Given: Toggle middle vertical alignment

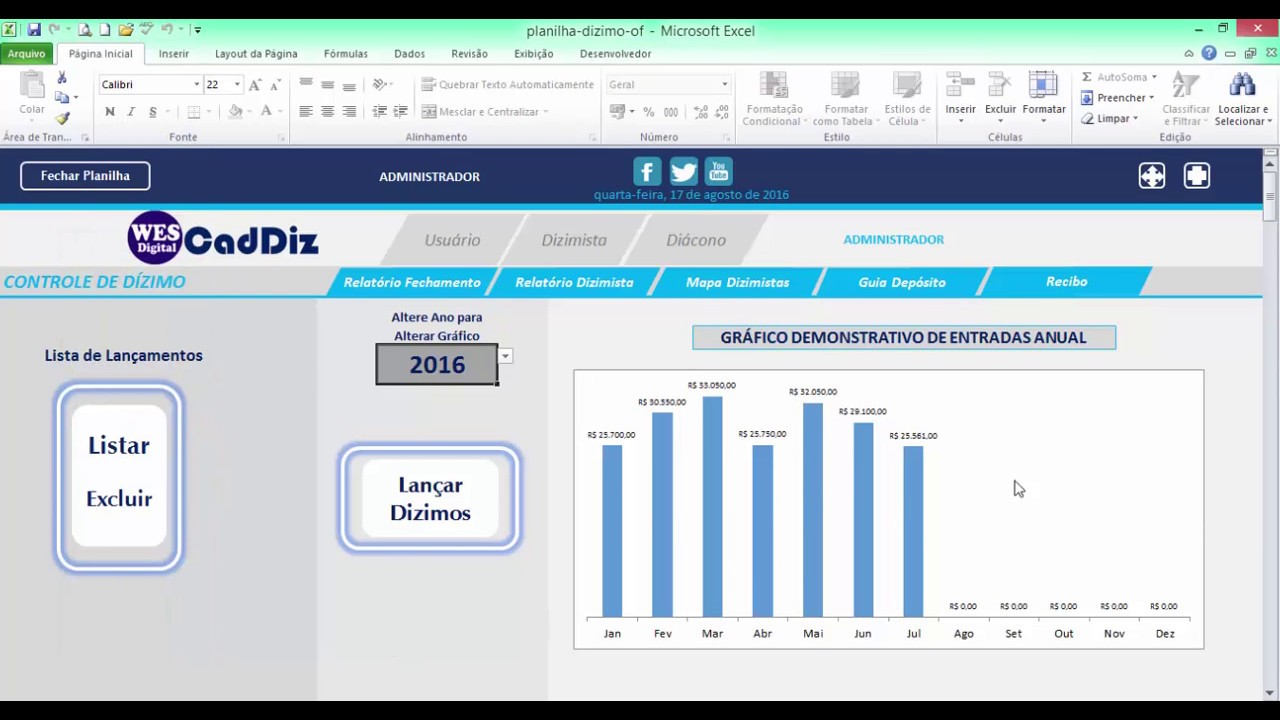Looking at the screenshot, I should click(x=327, y=85).
